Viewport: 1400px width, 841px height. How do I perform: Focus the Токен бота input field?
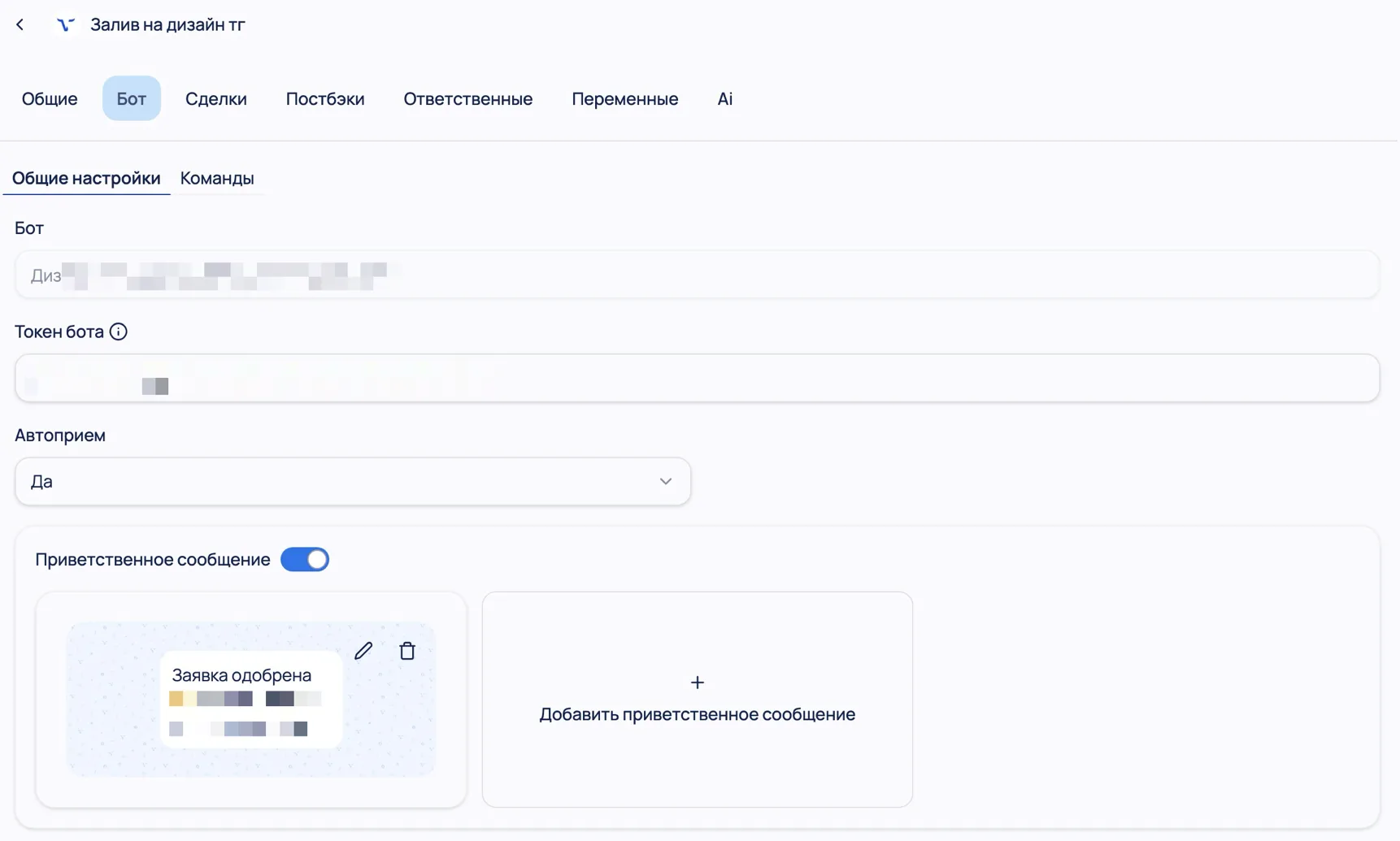click(x=698, y=378)
